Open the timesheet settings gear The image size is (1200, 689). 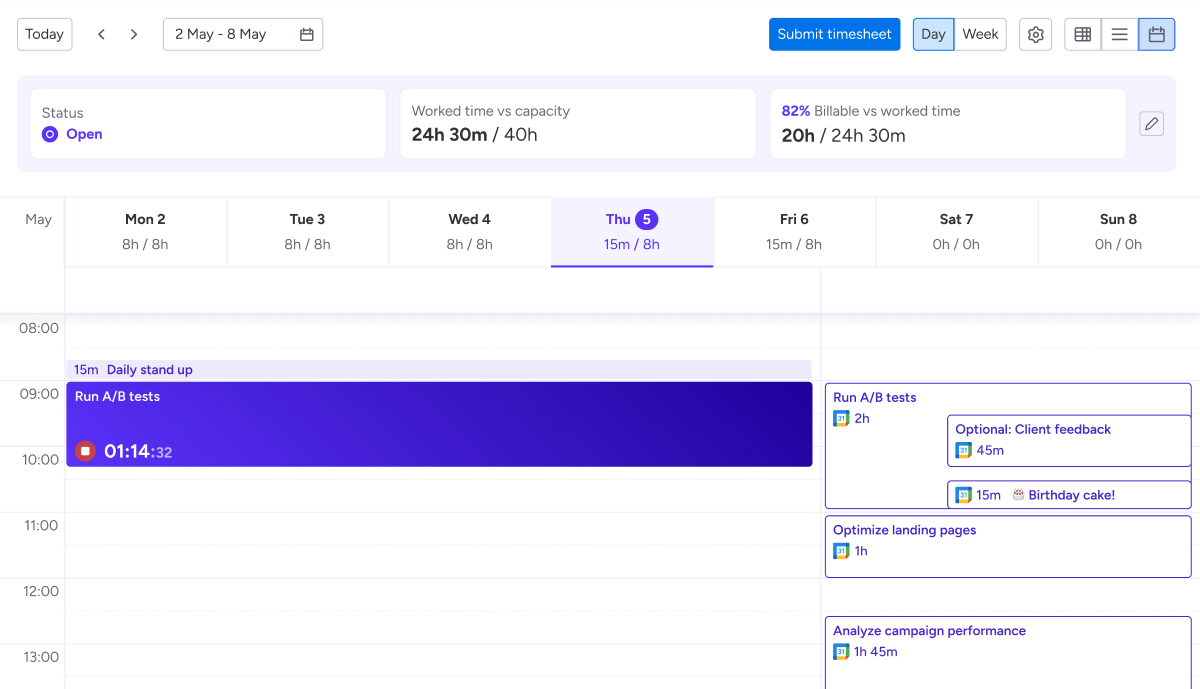pyautogui.click(x=1035, y=34)
